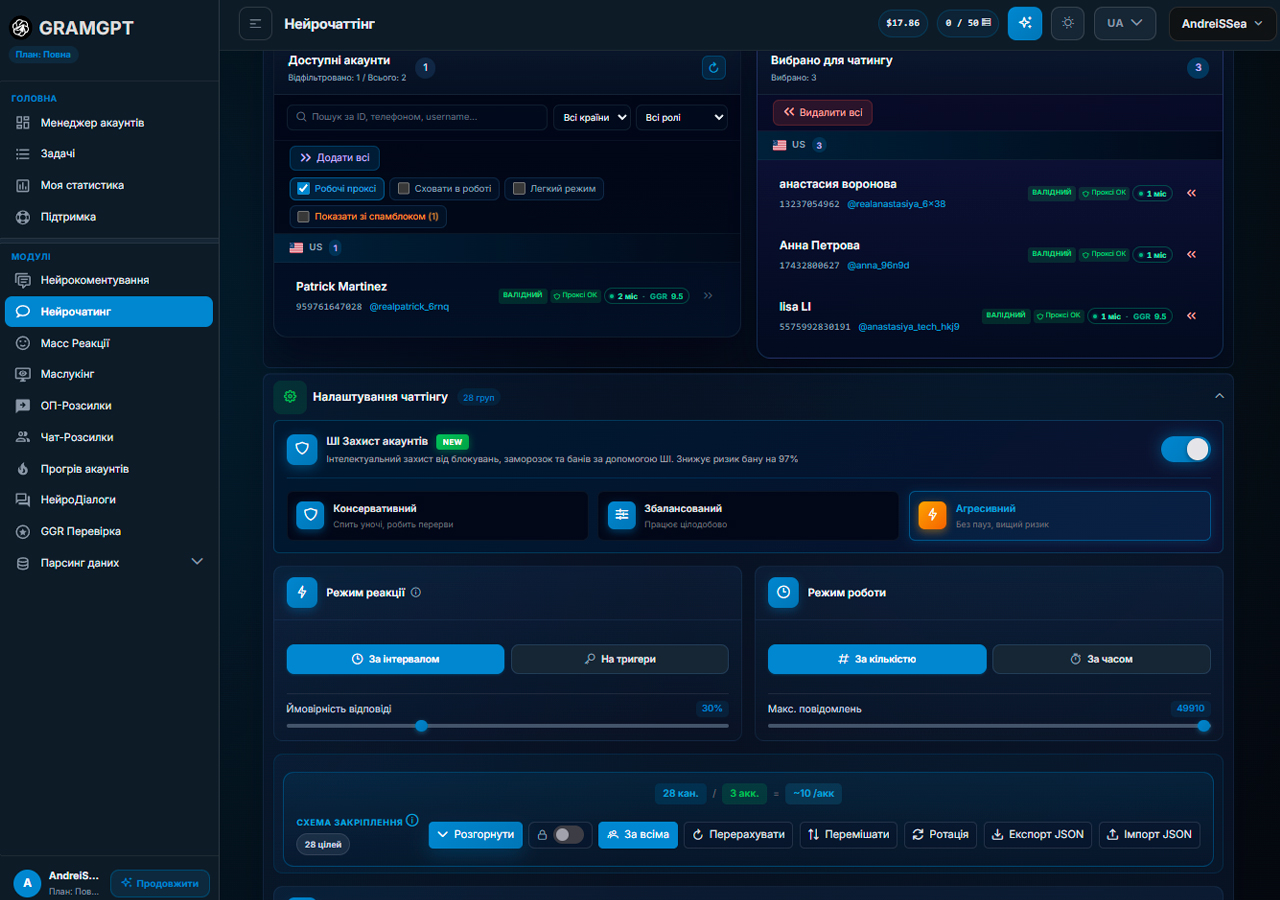
Task: Select За кількістю work mode
Action: 877,659
